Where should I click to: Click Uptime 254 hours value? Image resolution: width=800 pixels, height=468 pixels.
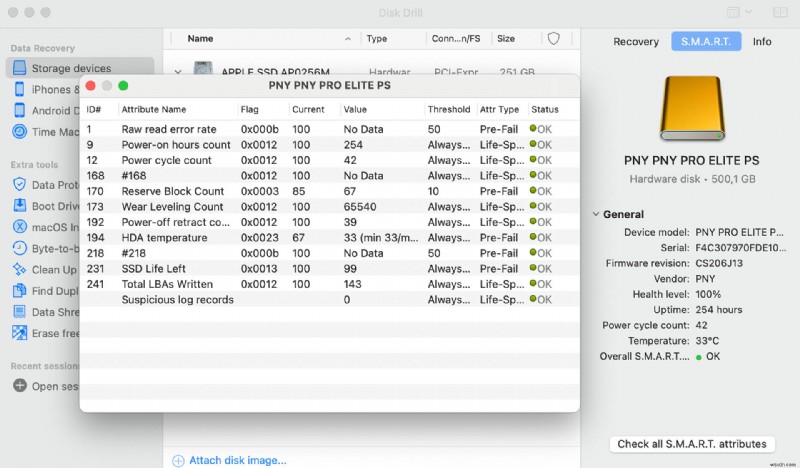(718, 310)
